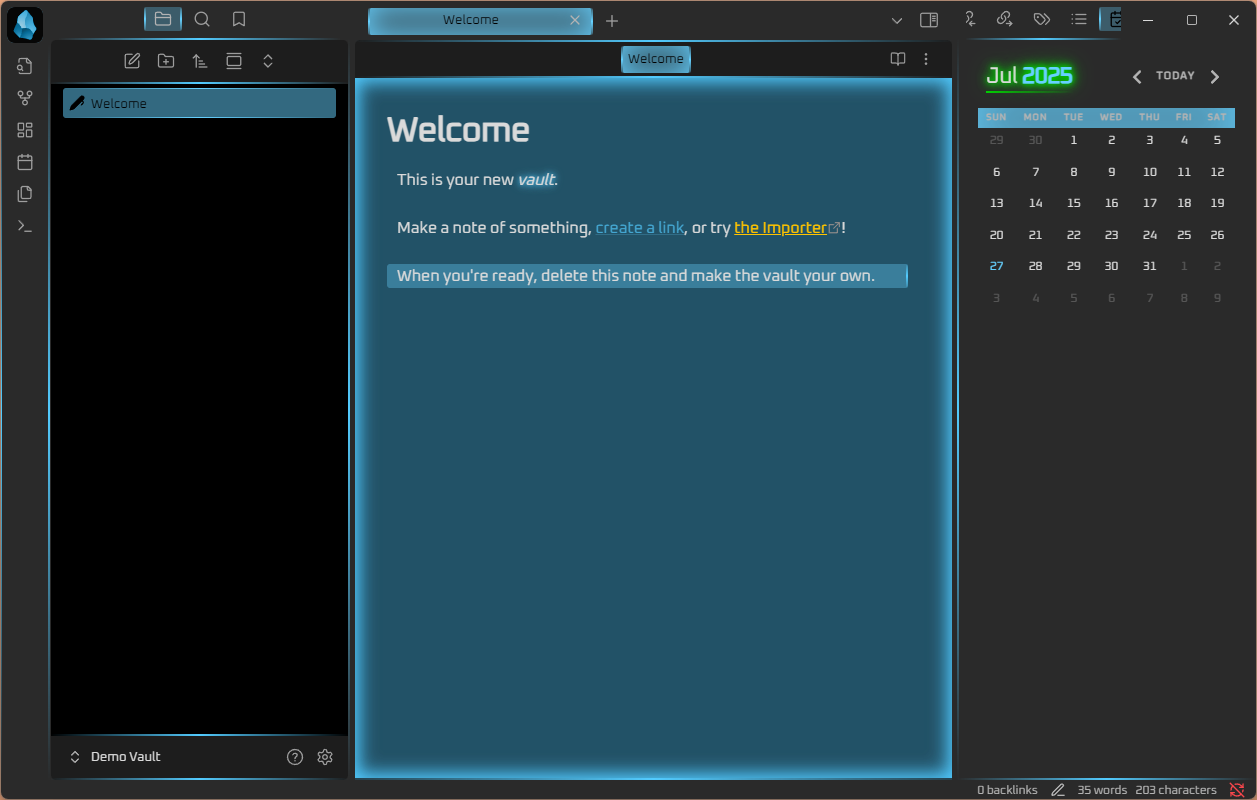The image size is (1257, 800).
Task: Show the outline sidebar pane
Action: coord(1079,19)
